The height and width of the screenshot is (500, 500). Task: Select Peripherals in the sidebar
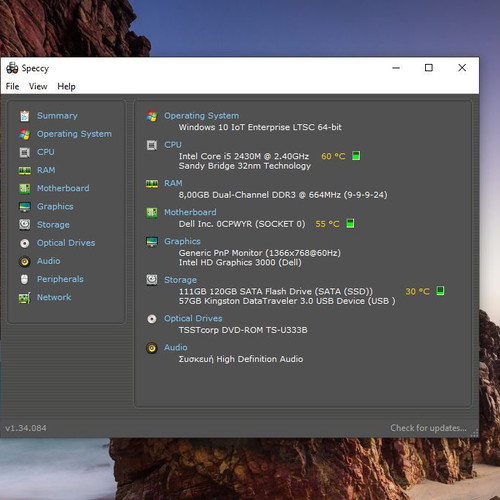[x=60, y=279]
